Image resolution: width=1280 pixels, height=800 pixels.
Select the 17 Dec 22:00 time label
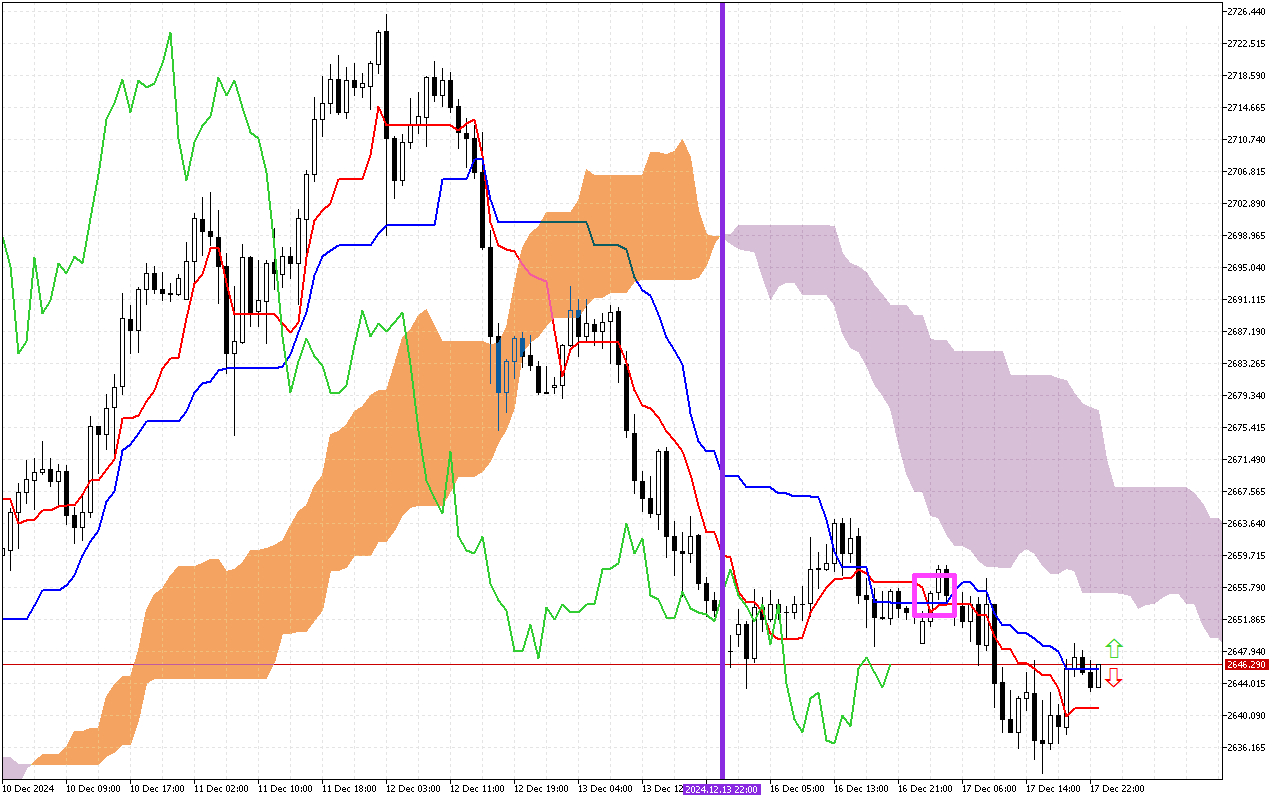[1116, 789]
